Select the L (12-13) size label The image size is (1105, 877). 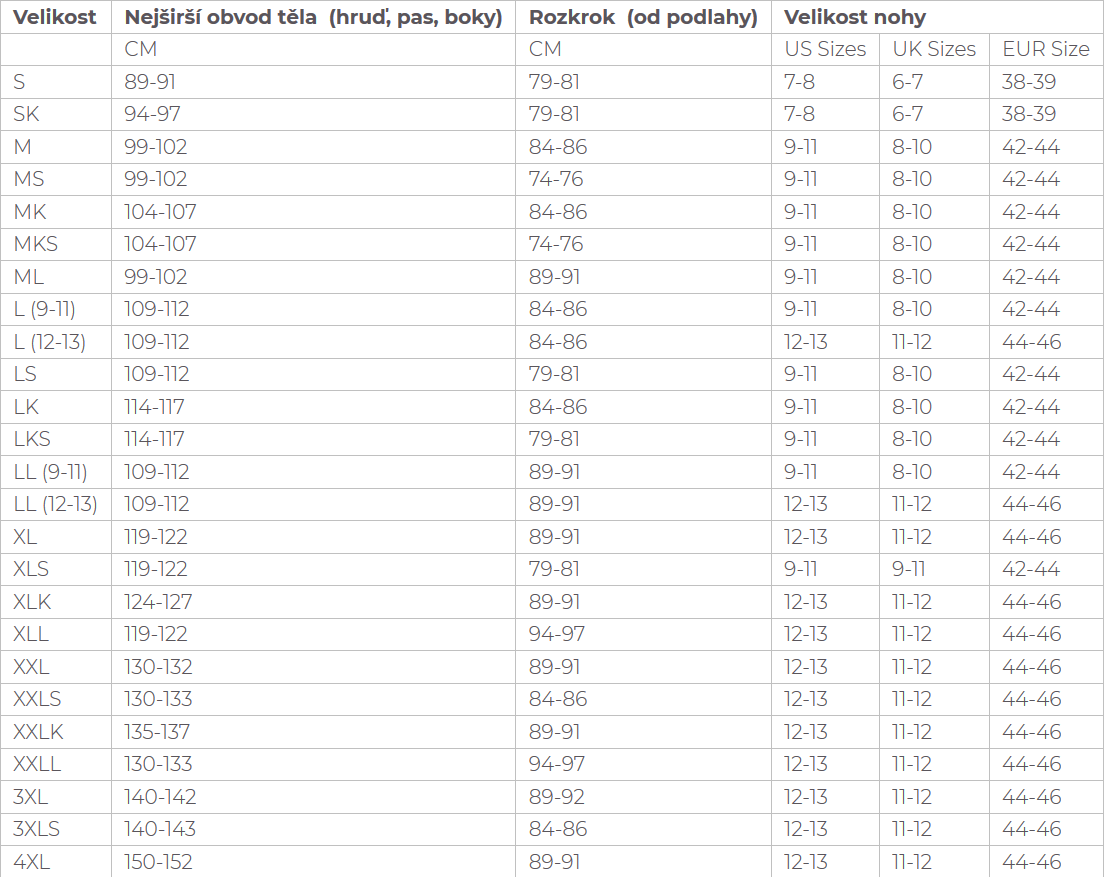tap(50, 342)
